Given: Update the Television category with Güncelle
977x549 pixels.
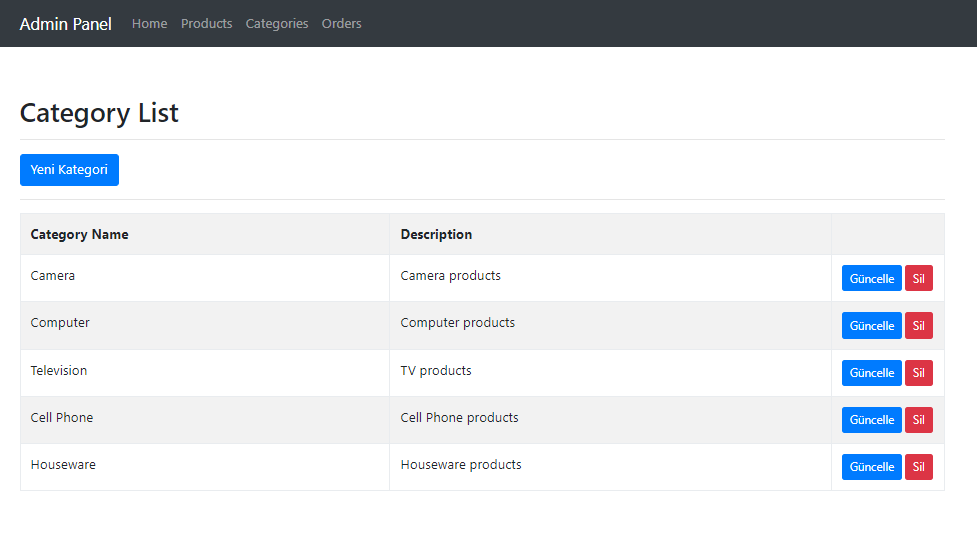Looking at the screenshot, I should [x=871, y=373].
